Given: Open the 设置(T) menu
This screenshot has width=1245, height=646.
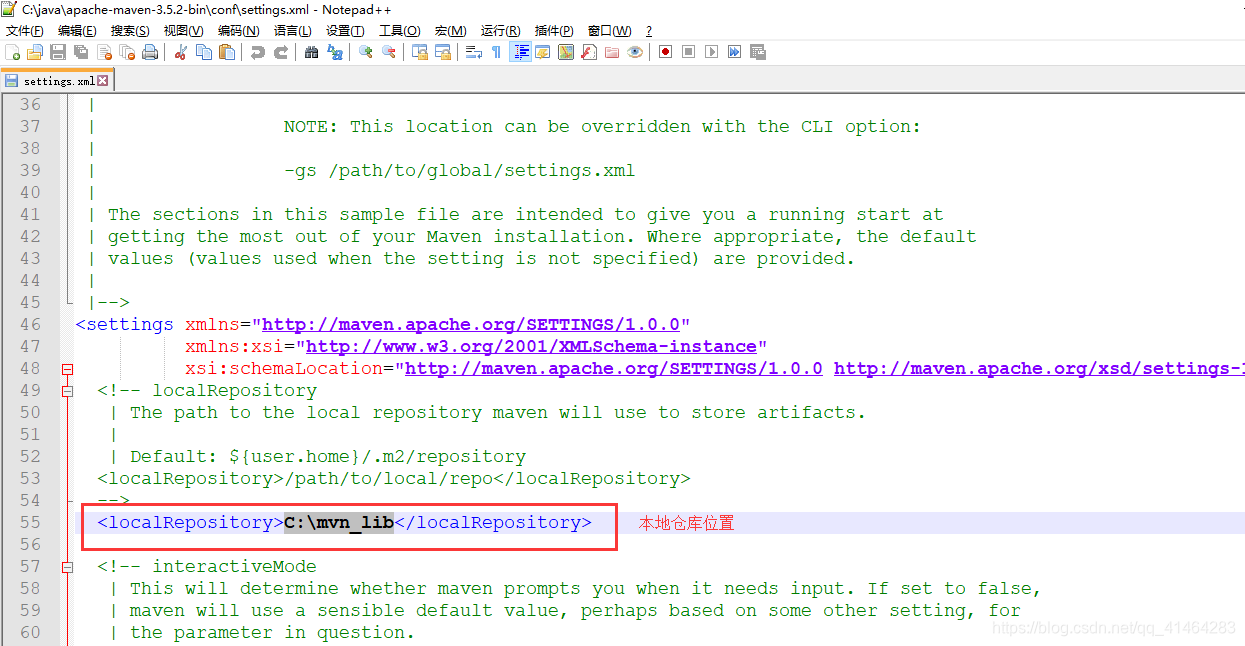Looking at the screenshot, I should pyautogui.click(x=345, y=31).
